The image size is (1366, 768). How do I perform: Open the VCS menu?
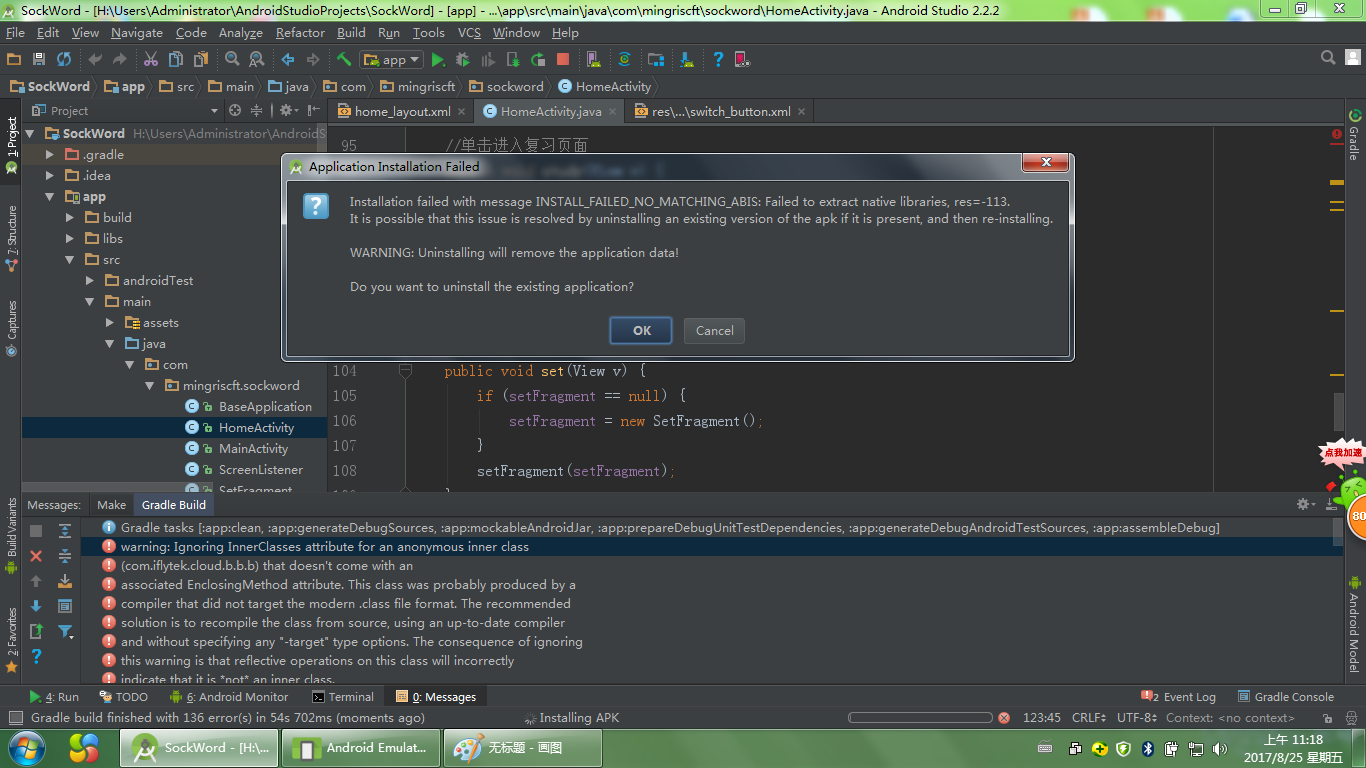[x=469, y=33]
